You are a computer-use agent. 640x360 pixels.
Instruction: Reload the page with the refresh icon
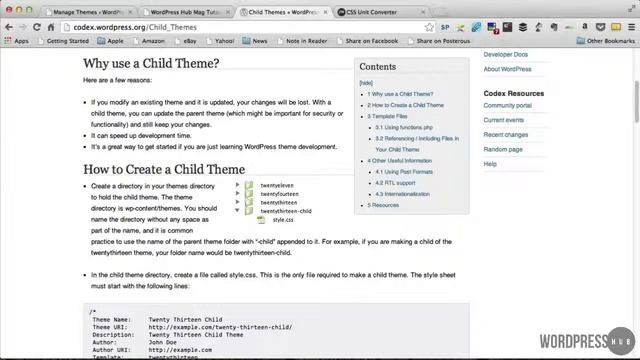tap(37, 27)
